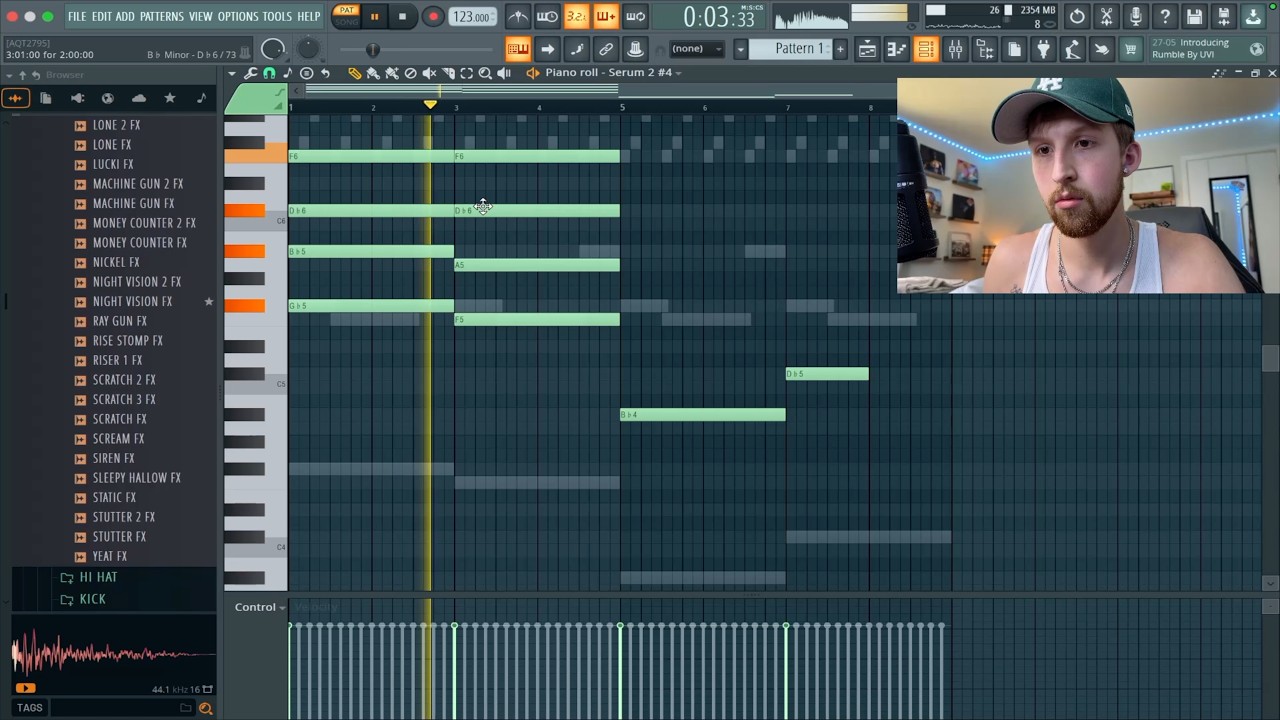Pause playback with the pause button

[374, 17]
